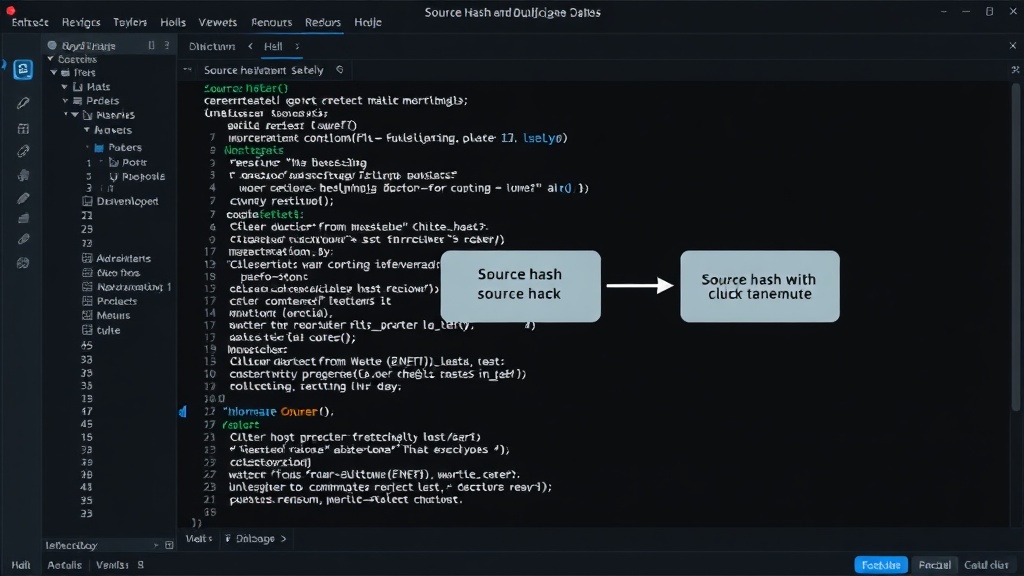
Task: Select the 'Dravenloped' tree item
Action: point(127,201)
